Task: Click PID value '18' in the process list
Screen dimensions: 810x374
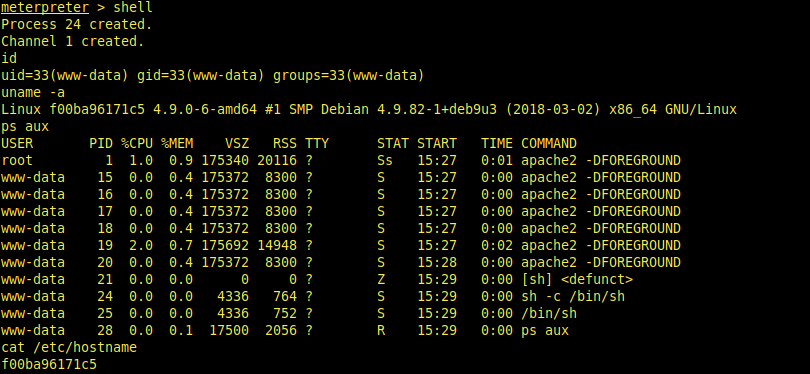Action: pos(105,228)
